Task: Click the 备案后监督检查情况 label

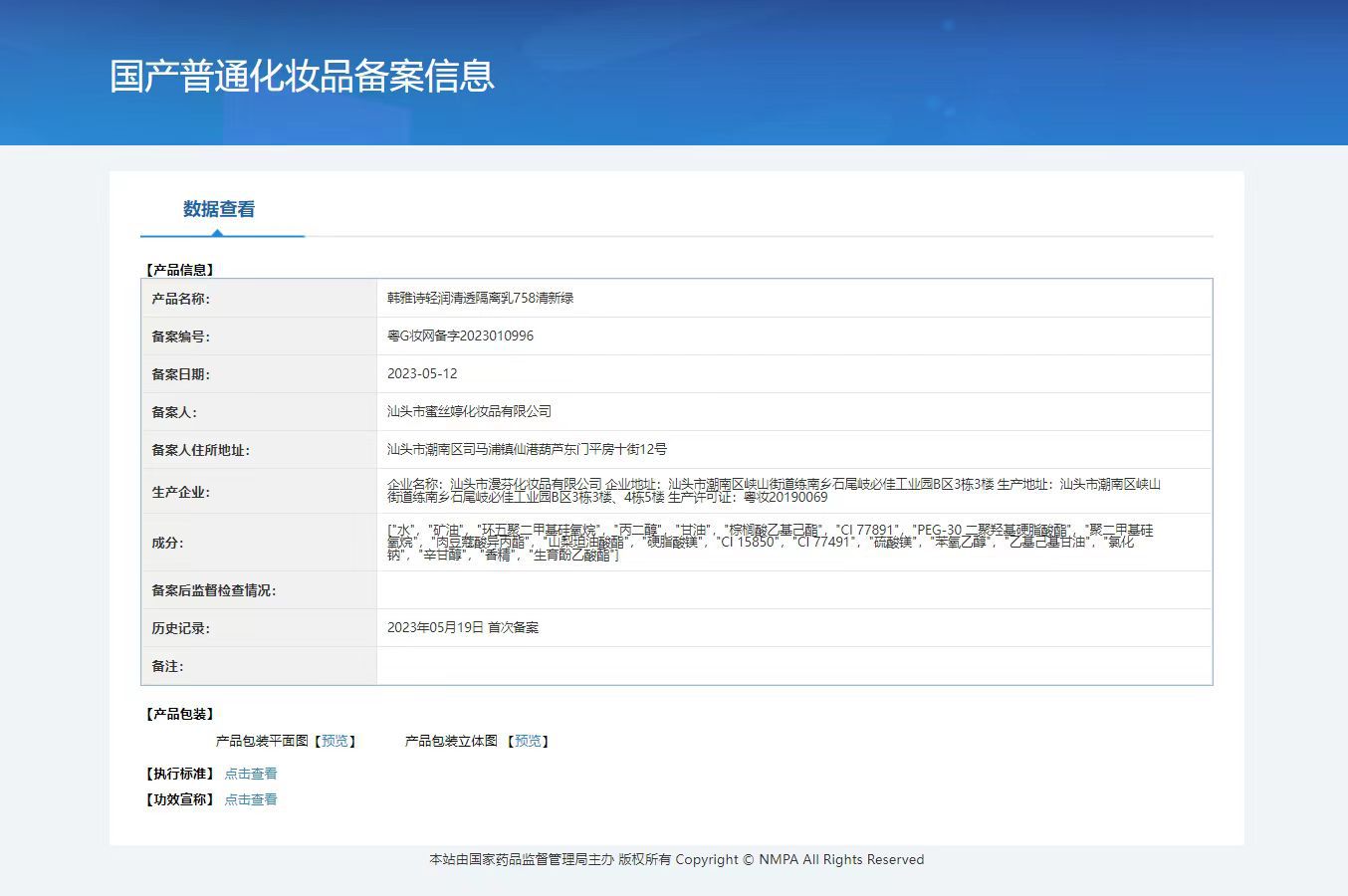Action: click(x=213, y=590)
